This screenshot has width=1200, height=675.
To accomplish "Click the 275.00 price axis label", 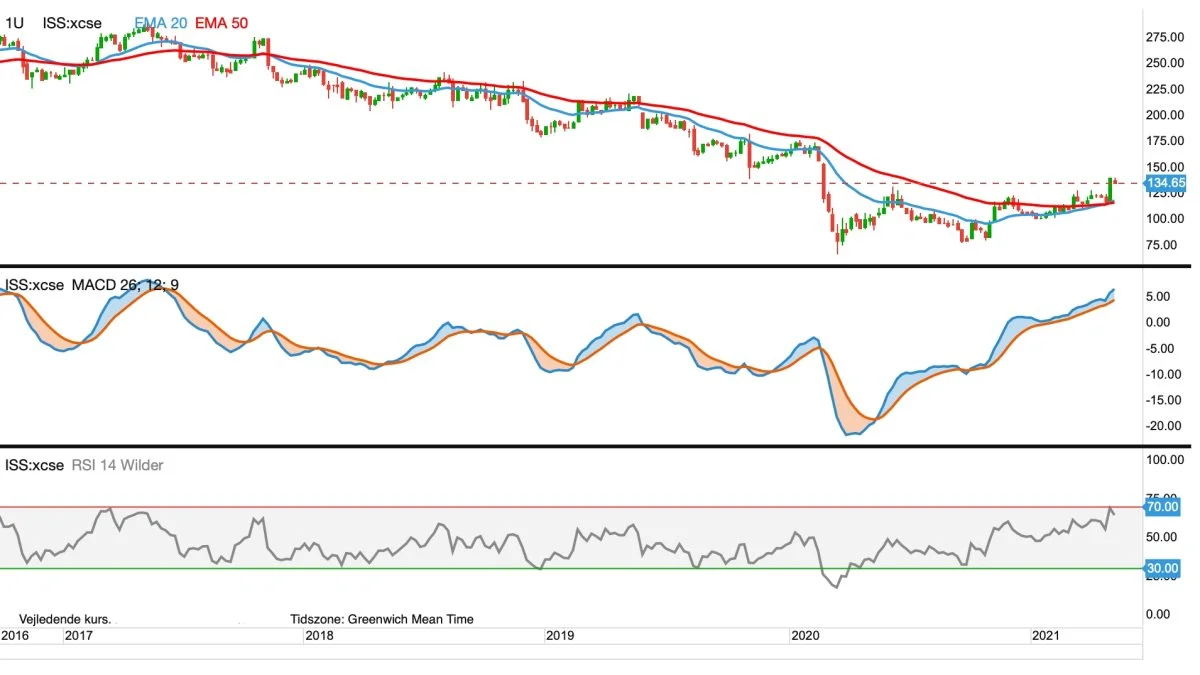I will 1166,37.
